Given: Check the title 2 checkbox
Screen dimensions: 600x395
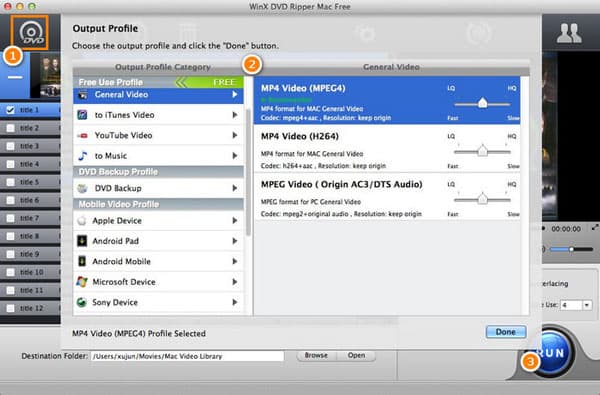Looking at the screenshot, I should click(x=10, y=128).
